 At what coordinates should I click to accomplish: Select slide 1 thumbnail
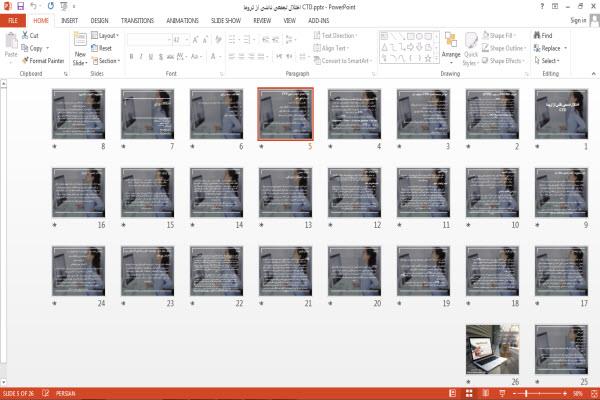(x=561, y=114)
